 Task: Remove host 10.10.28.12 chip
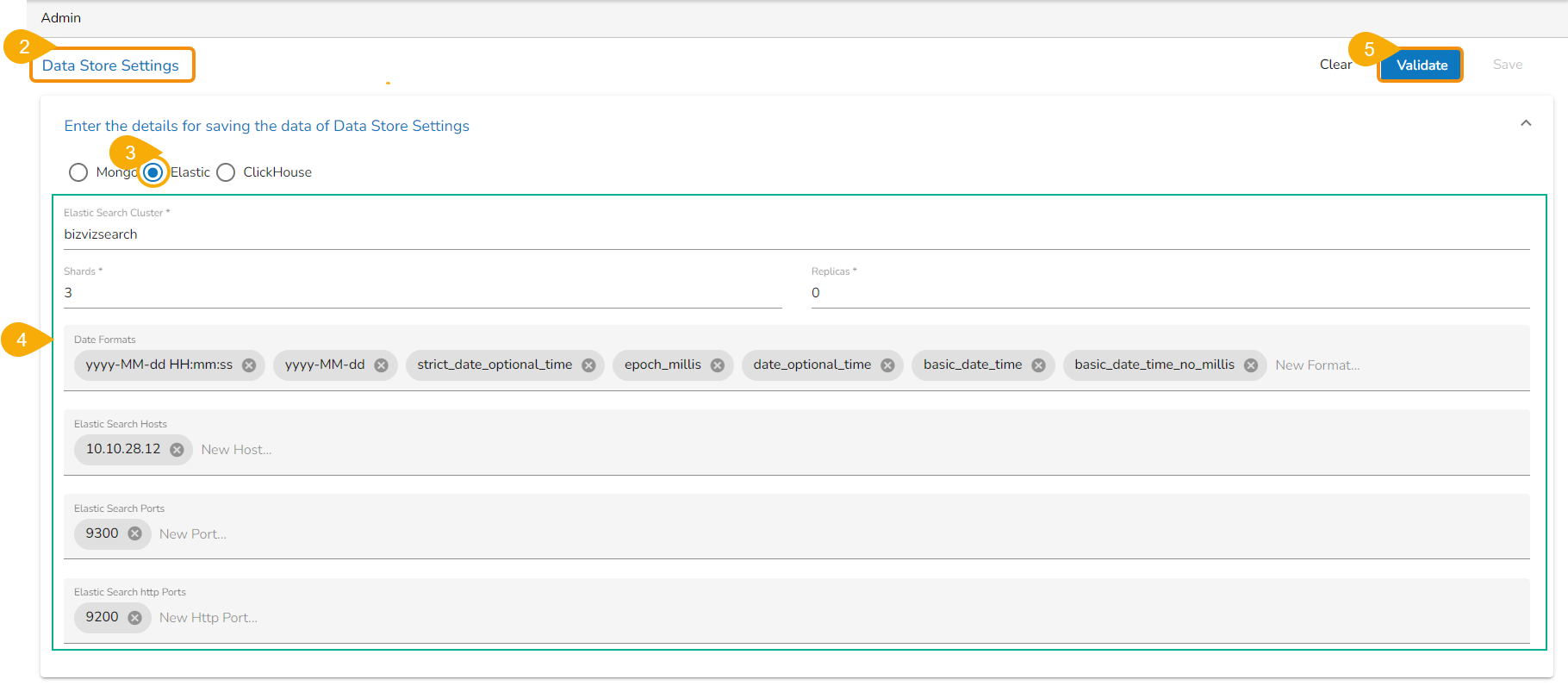tap(177, 450)
